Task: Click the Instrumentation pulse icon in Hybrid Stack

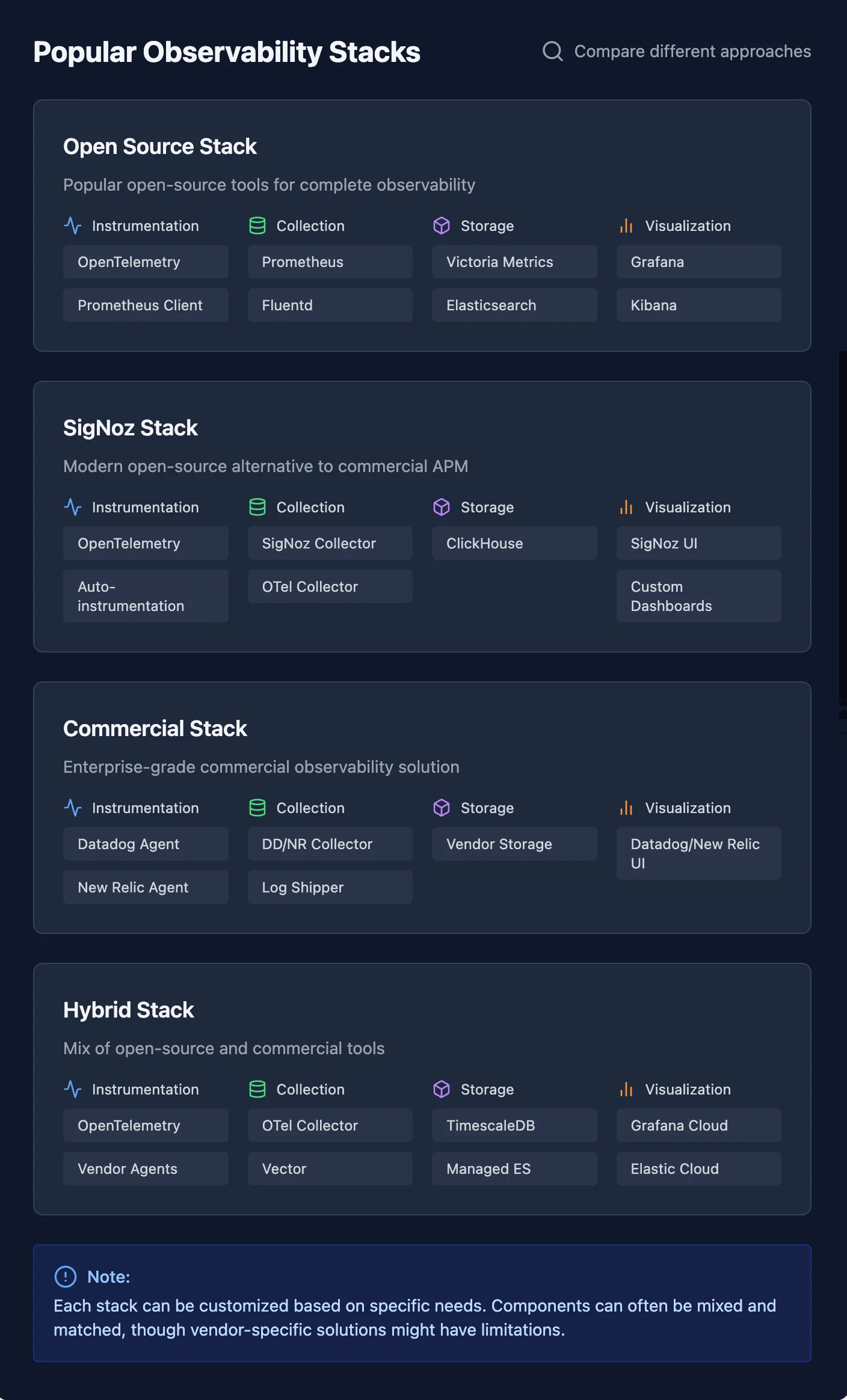Action: [x=73, y=1089]
